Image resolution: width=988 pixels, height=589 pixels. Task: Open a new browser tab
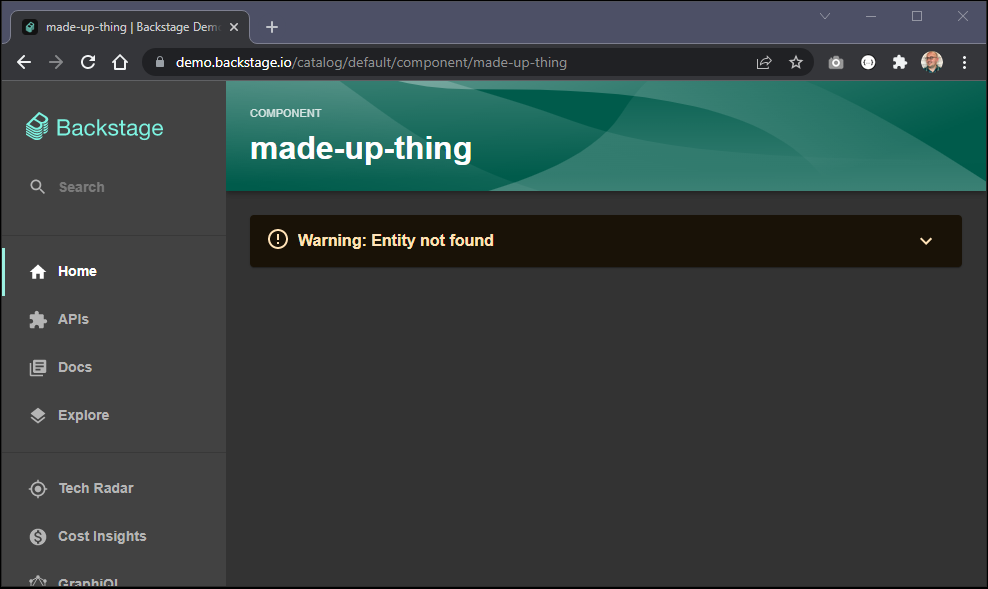[x=272, y=27]
